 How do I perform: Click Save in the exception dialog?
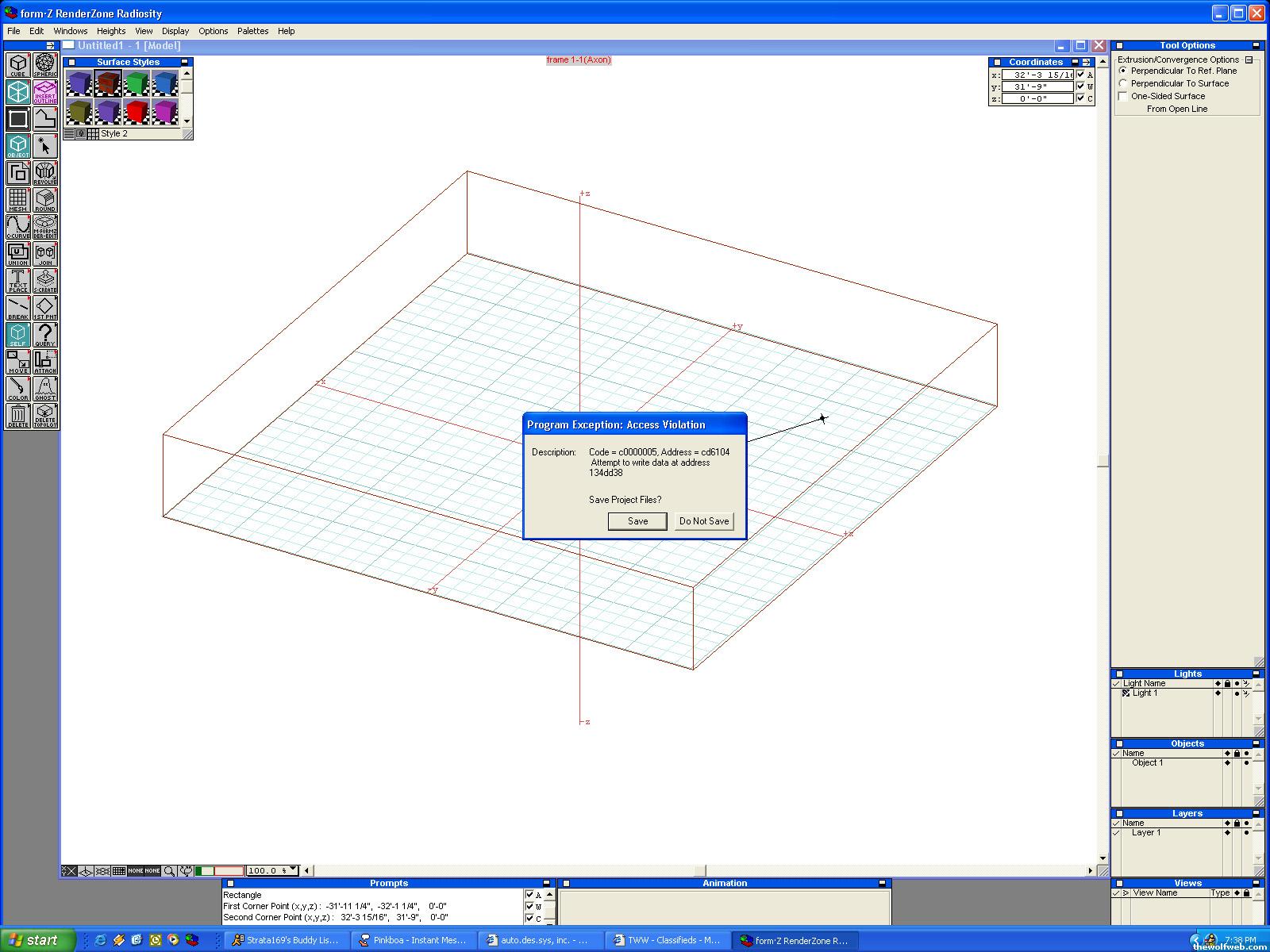tap(637, 521)
